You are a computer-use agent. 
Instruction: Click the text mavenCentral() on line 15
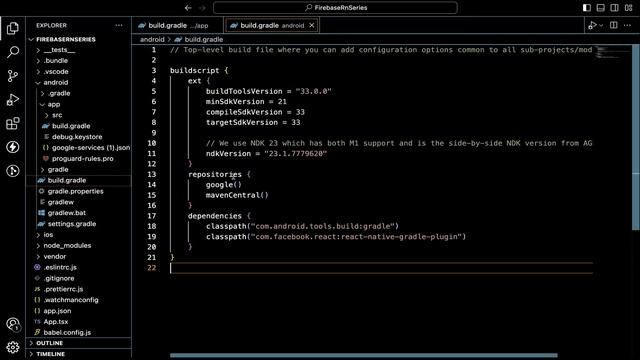pyautogui.click(x=237, y=195)
